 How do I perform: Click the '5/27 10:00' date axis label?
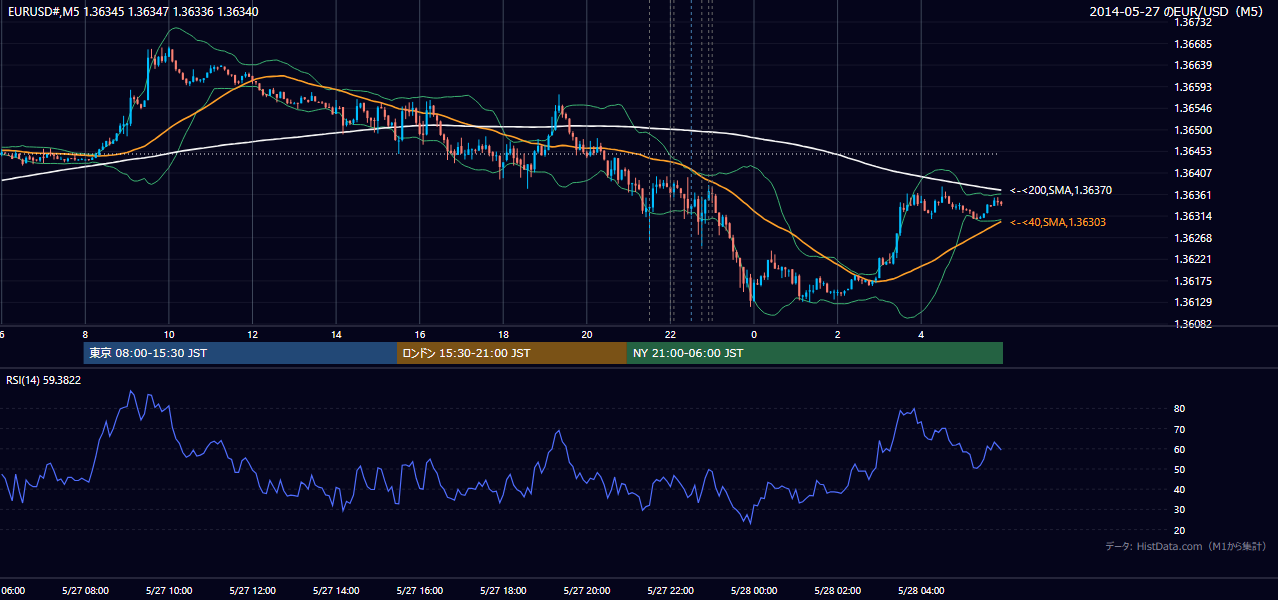(168, 591)
